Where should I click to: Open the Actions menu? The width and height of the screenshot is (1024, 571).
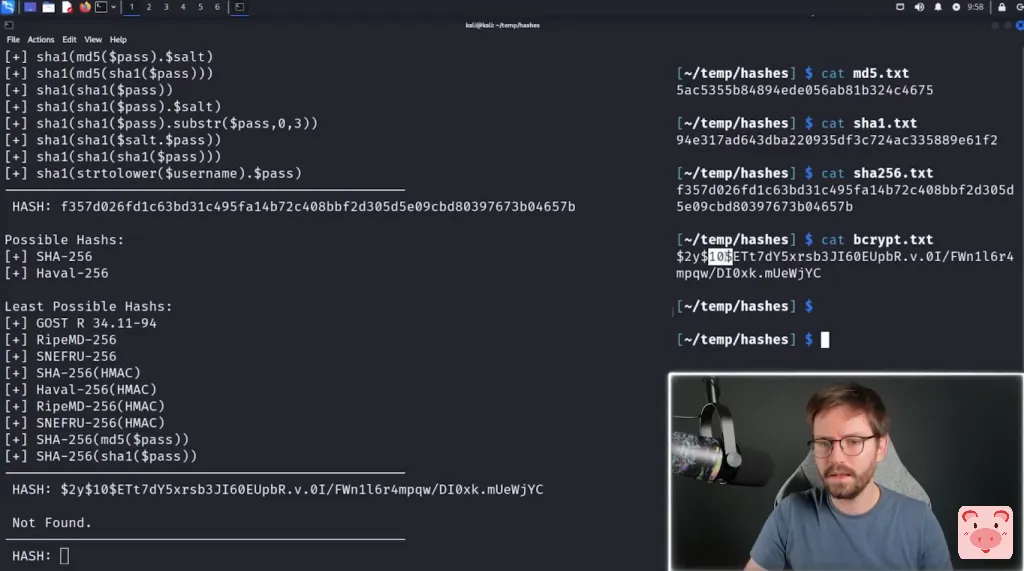click(x=40, y=40)
